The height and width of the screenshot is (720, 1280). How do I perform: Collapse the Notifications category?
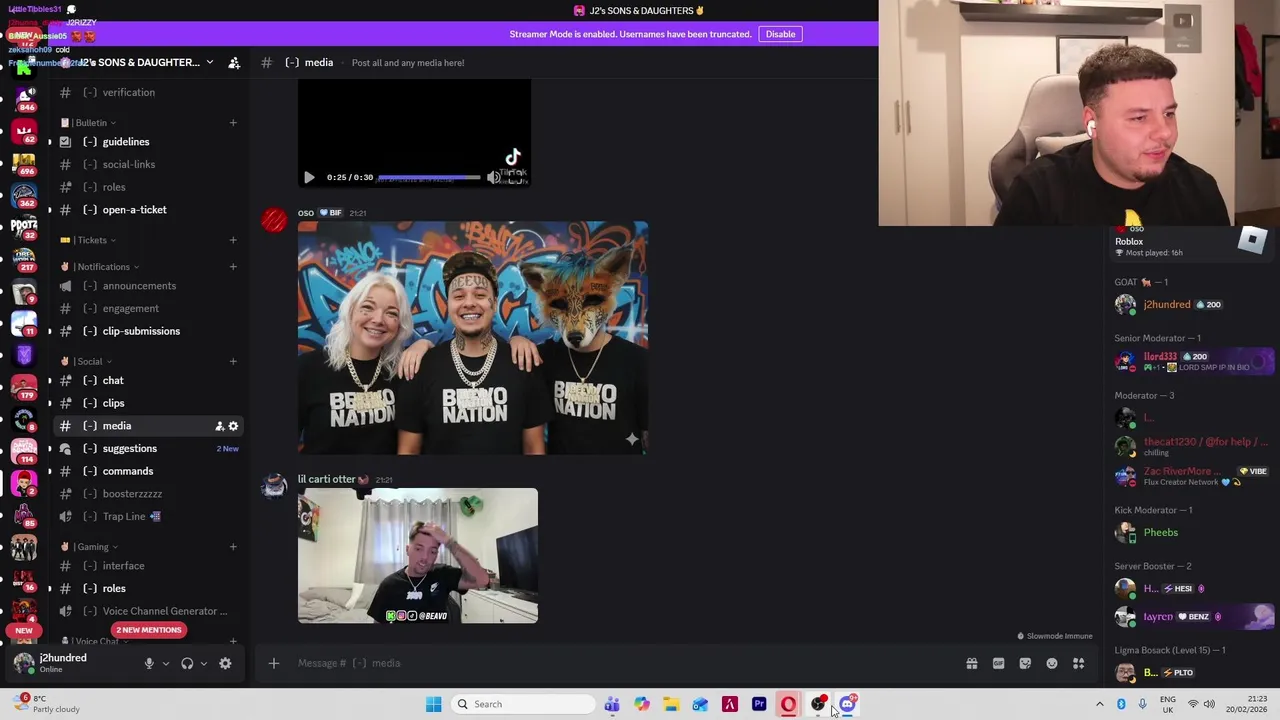tap(100, 267)
